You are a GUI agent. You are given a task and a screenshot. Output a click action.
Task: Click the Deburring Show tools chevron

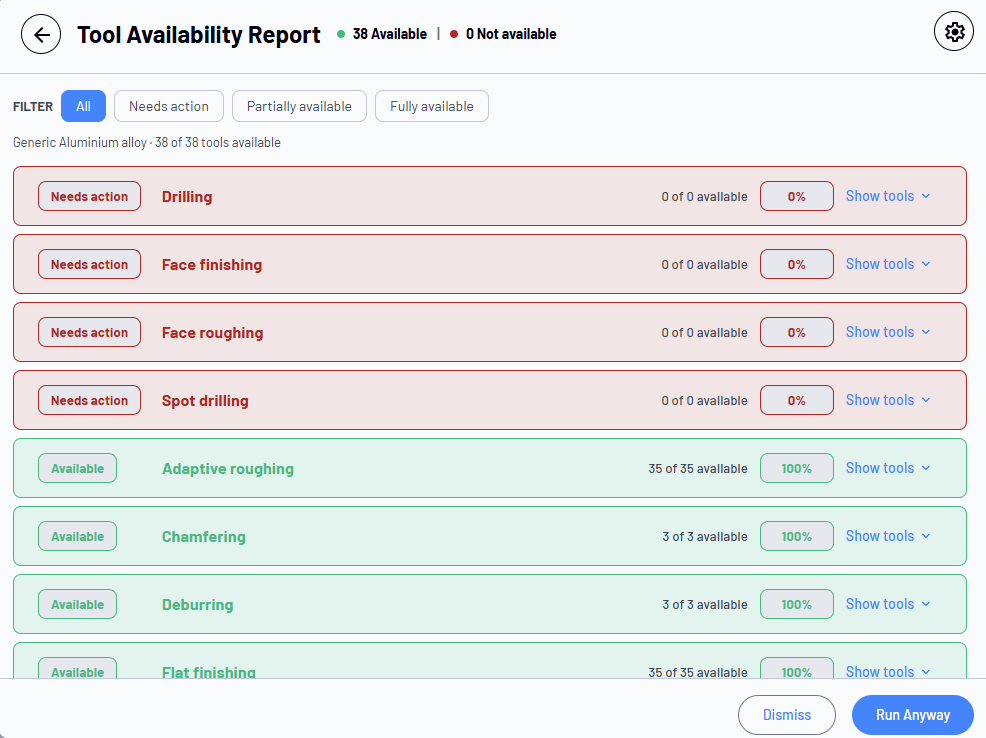pos(926,604)
